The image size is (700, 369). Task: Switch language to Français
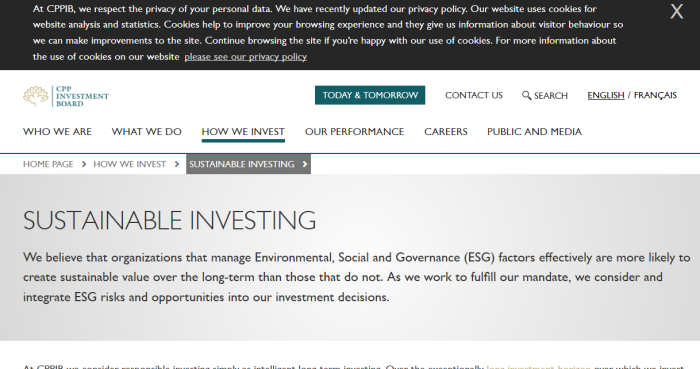point(655,95)
